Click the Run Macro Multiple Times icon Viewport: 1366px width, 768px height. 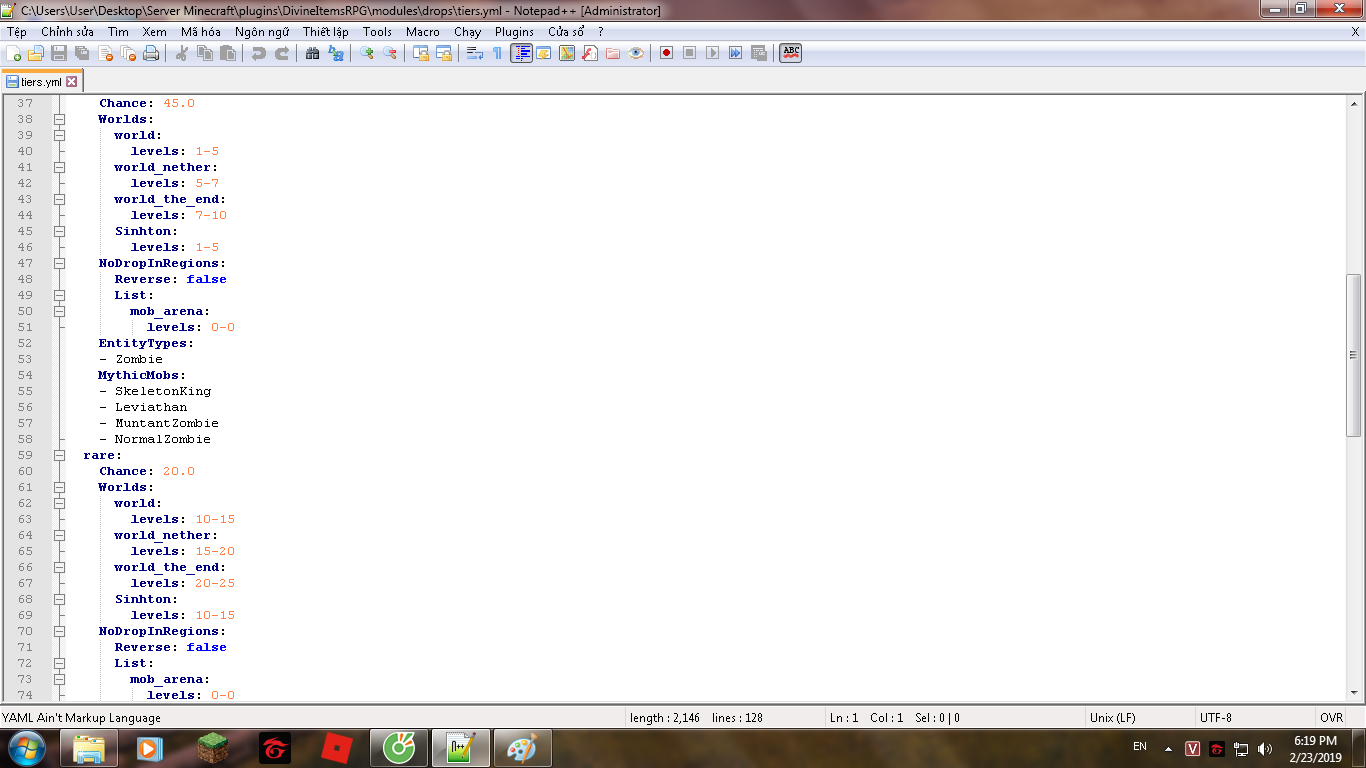(x=735, y=53)
